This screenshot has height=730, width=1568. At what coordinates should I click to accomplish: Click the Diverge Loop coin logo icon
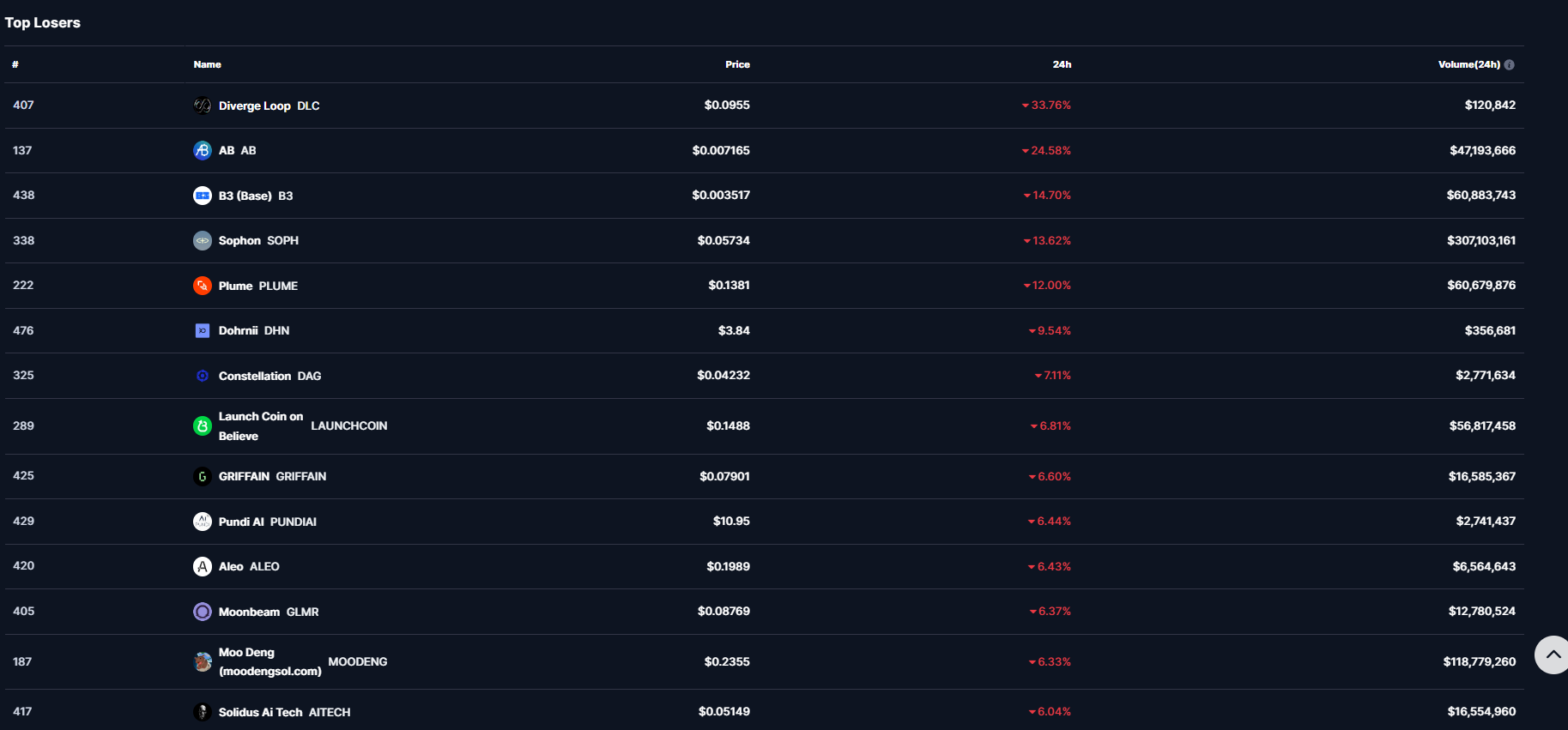(203, 106)
